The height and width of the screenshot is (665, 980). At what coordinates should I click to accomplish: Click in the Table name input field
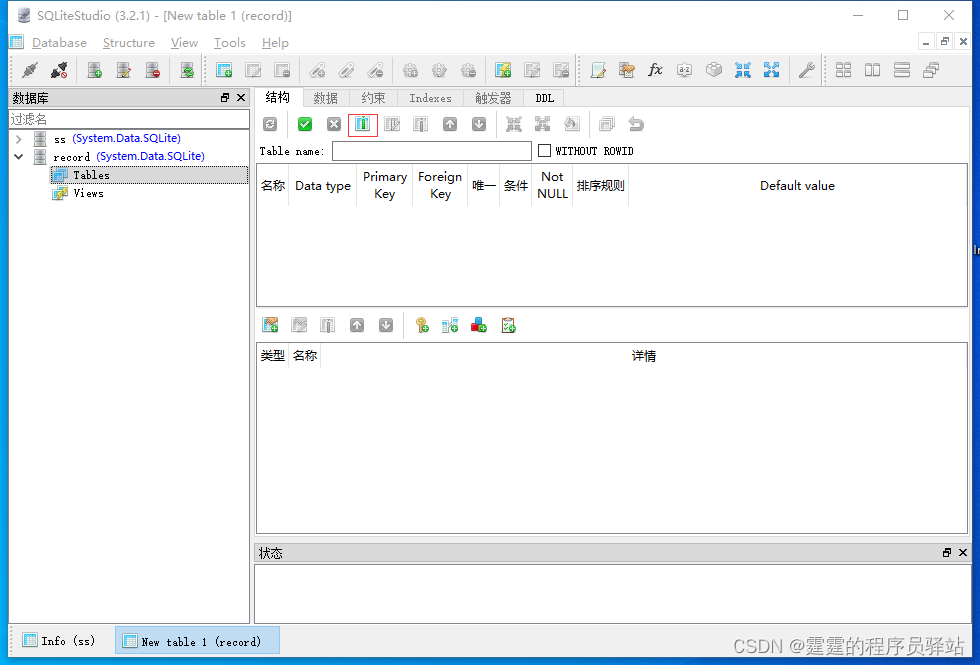[431, 151]
